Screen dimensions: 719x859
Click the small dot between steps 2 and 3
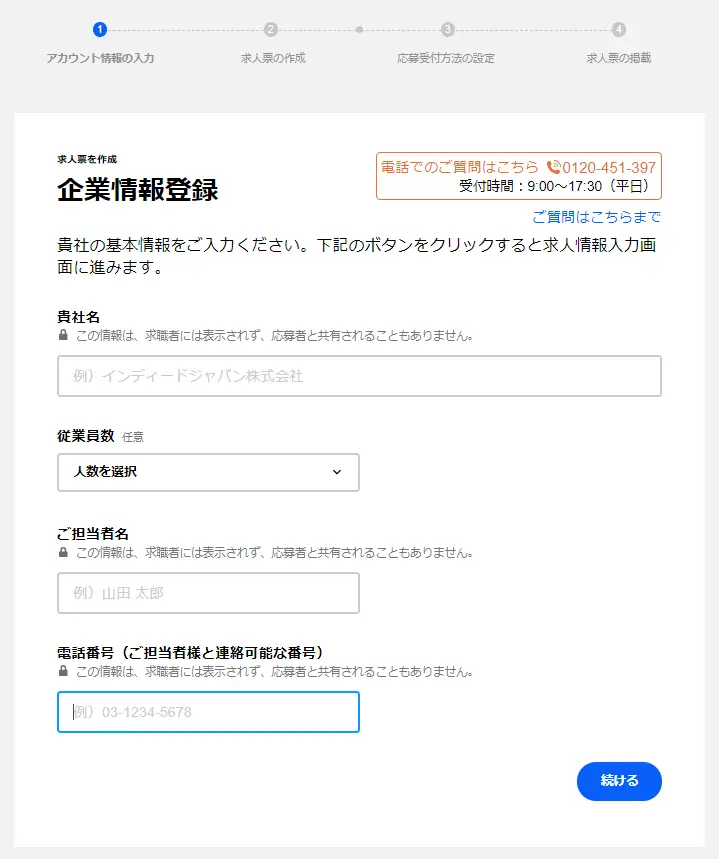point(359,30)
